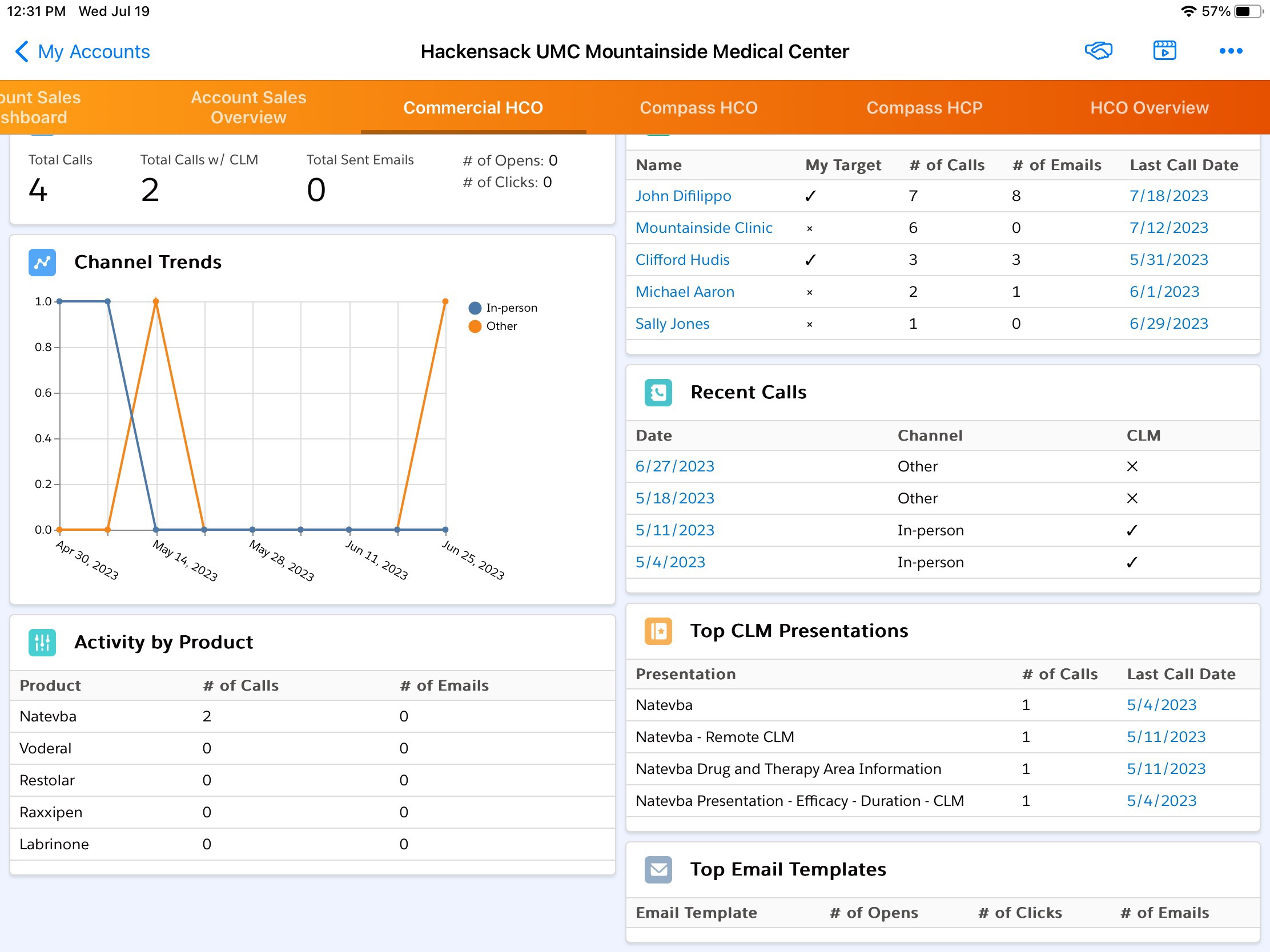Toggle In-person legend series marker

coord(475,308)
